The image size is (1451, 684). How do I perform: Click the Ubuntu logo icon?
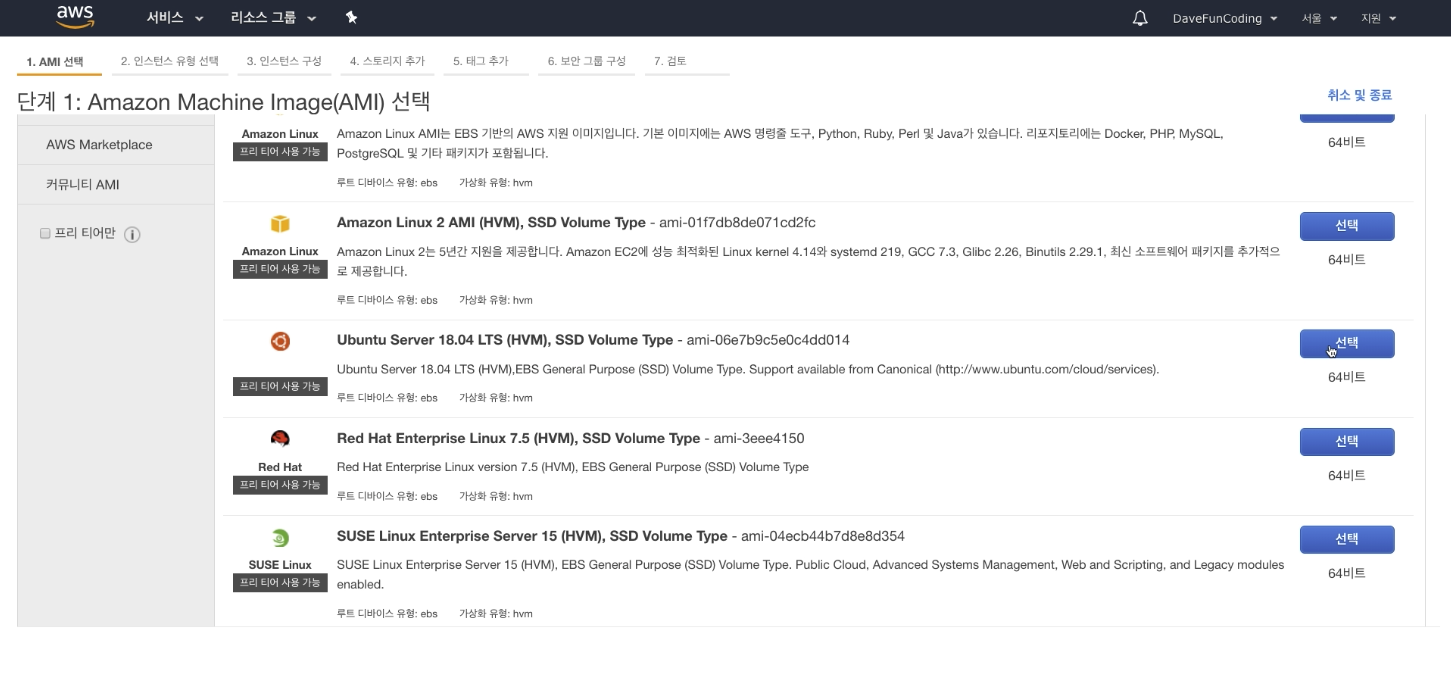pos(280,342)
